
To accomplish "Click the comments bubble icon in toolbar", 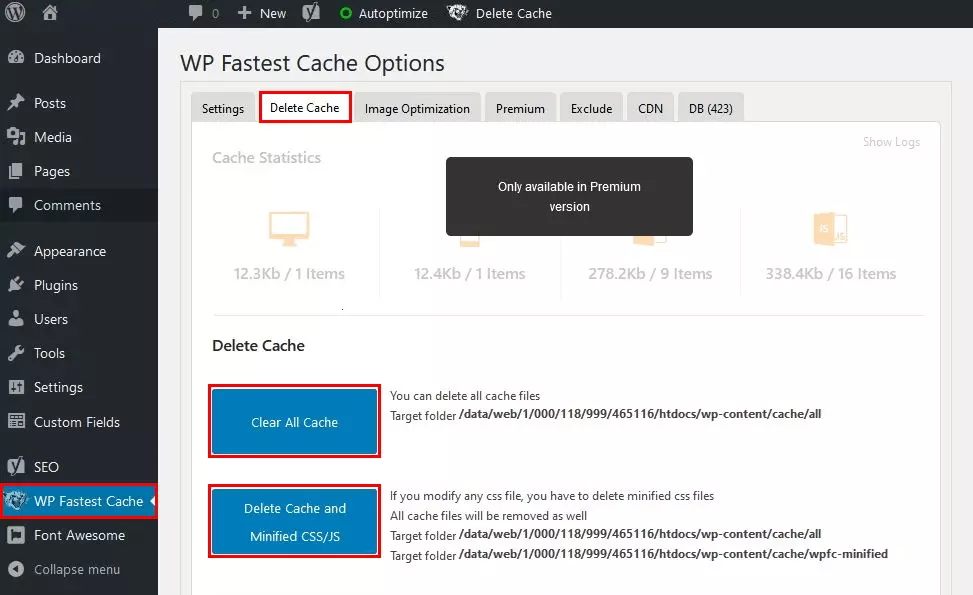I will [x=196, y=13].
